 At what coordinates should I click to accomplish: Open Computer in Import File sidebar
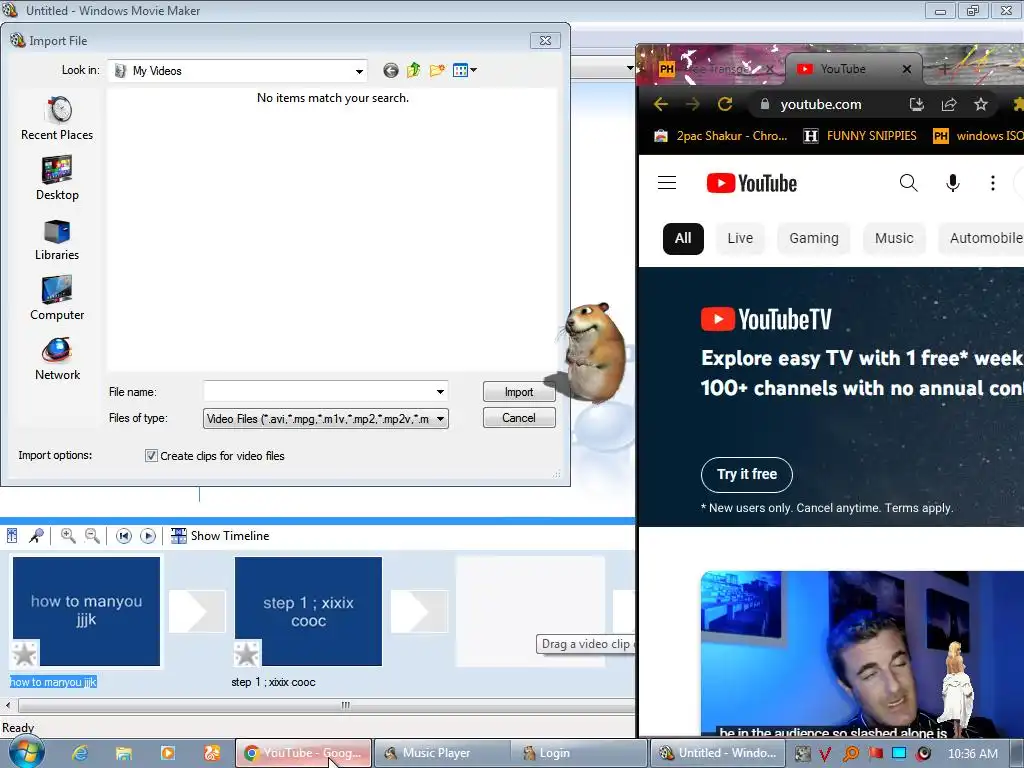click(57, 299)
